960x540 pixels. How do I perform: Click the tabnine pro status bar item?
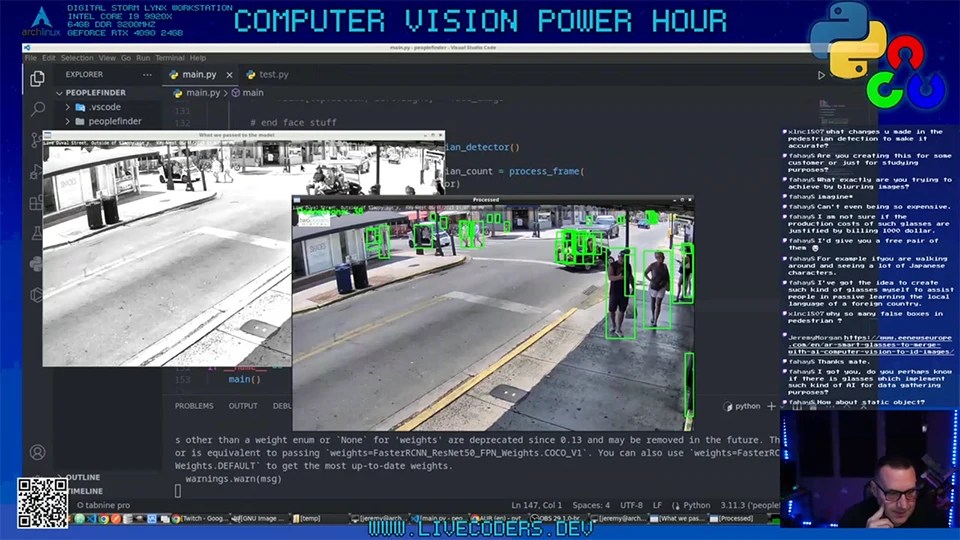click(103, 505)
